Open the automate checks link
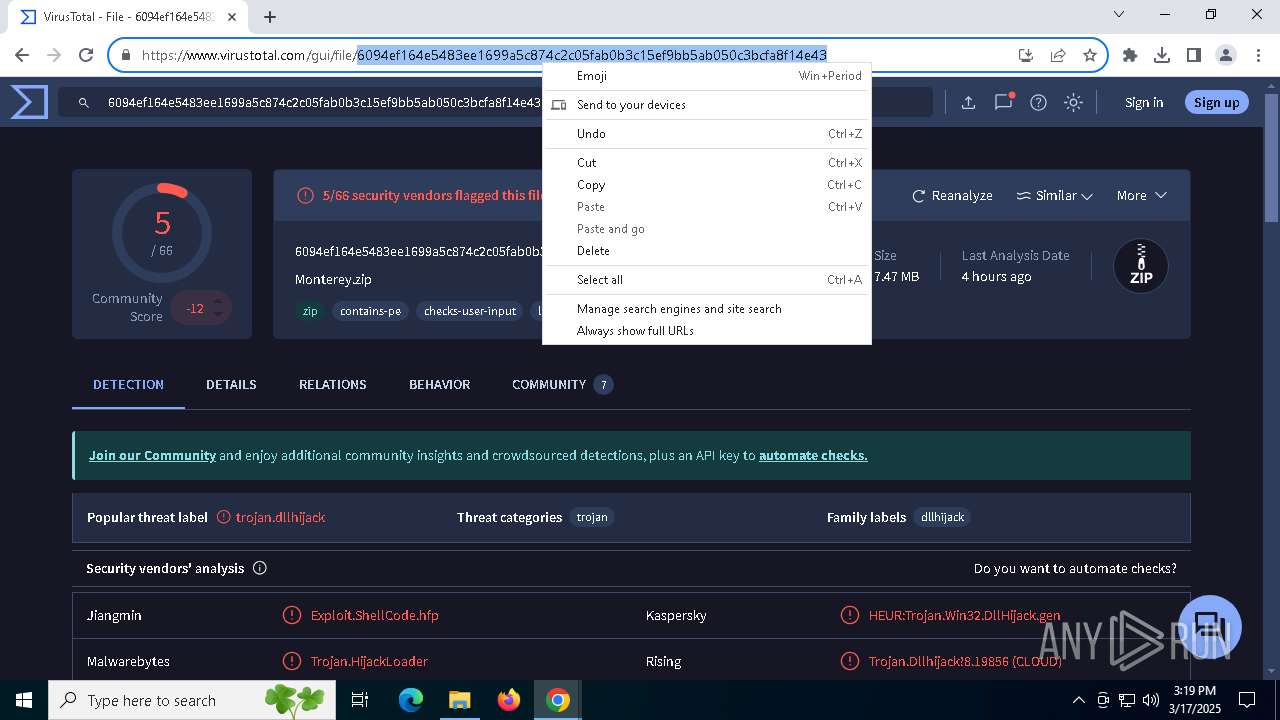 tap(813, 455)
